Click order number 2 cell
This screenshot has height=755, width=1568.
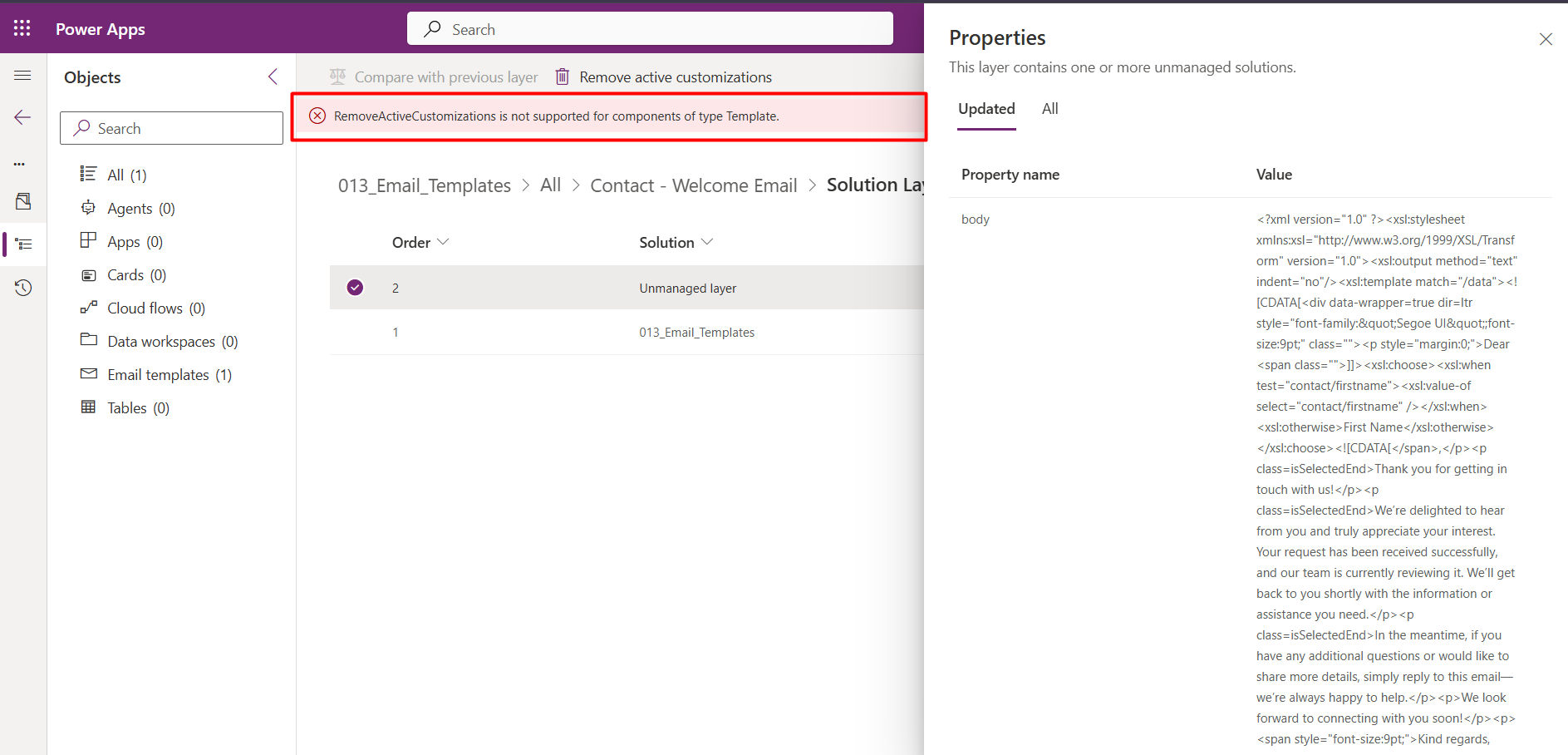click(x=396, y=288)
